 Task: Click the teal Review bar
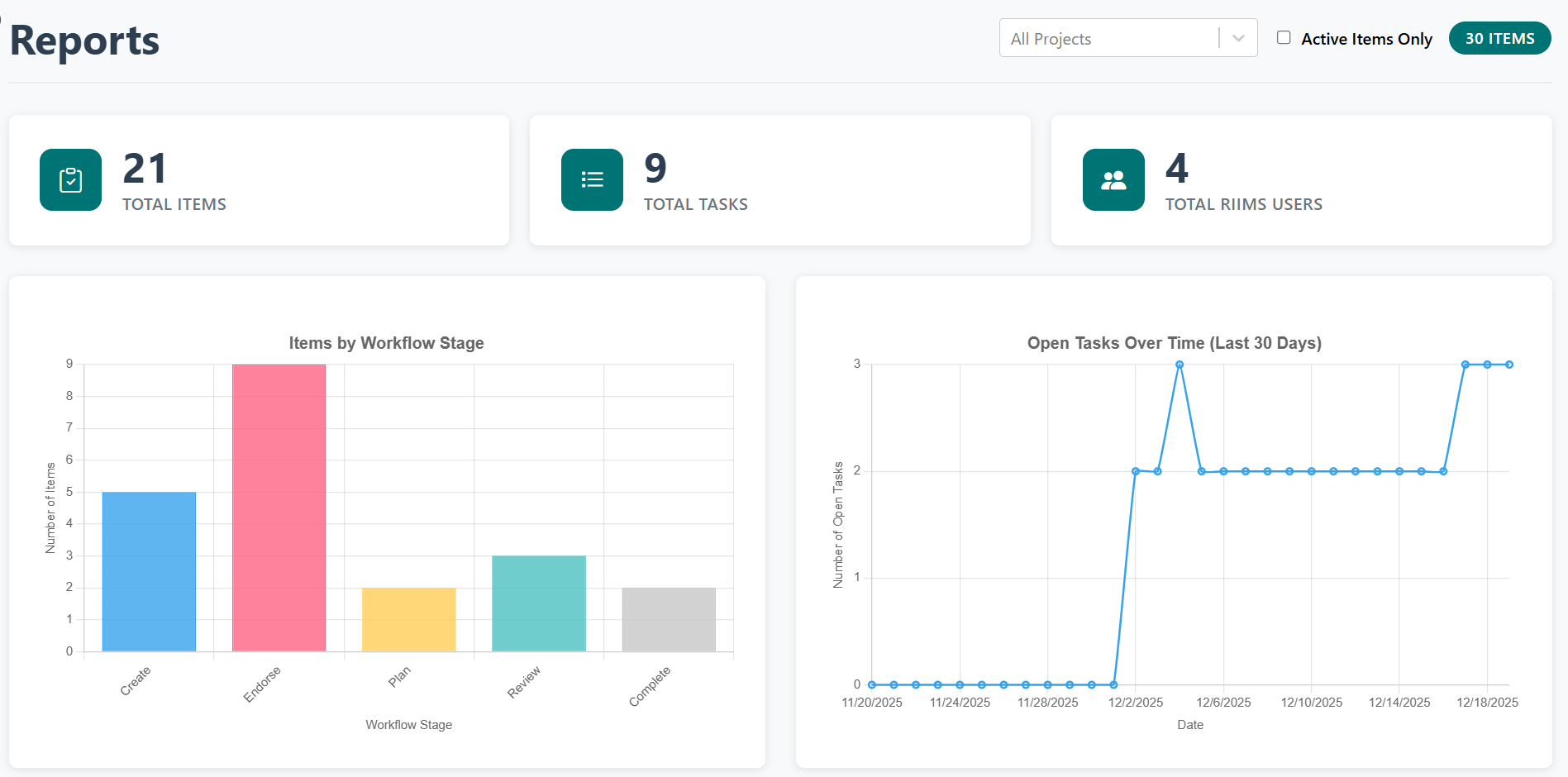[539, 603]
